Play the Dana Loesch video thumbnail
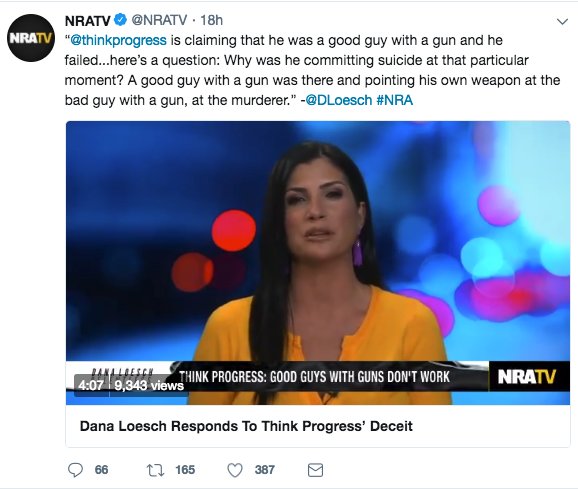This screenshot has width=578, height=489. [318, 263]
